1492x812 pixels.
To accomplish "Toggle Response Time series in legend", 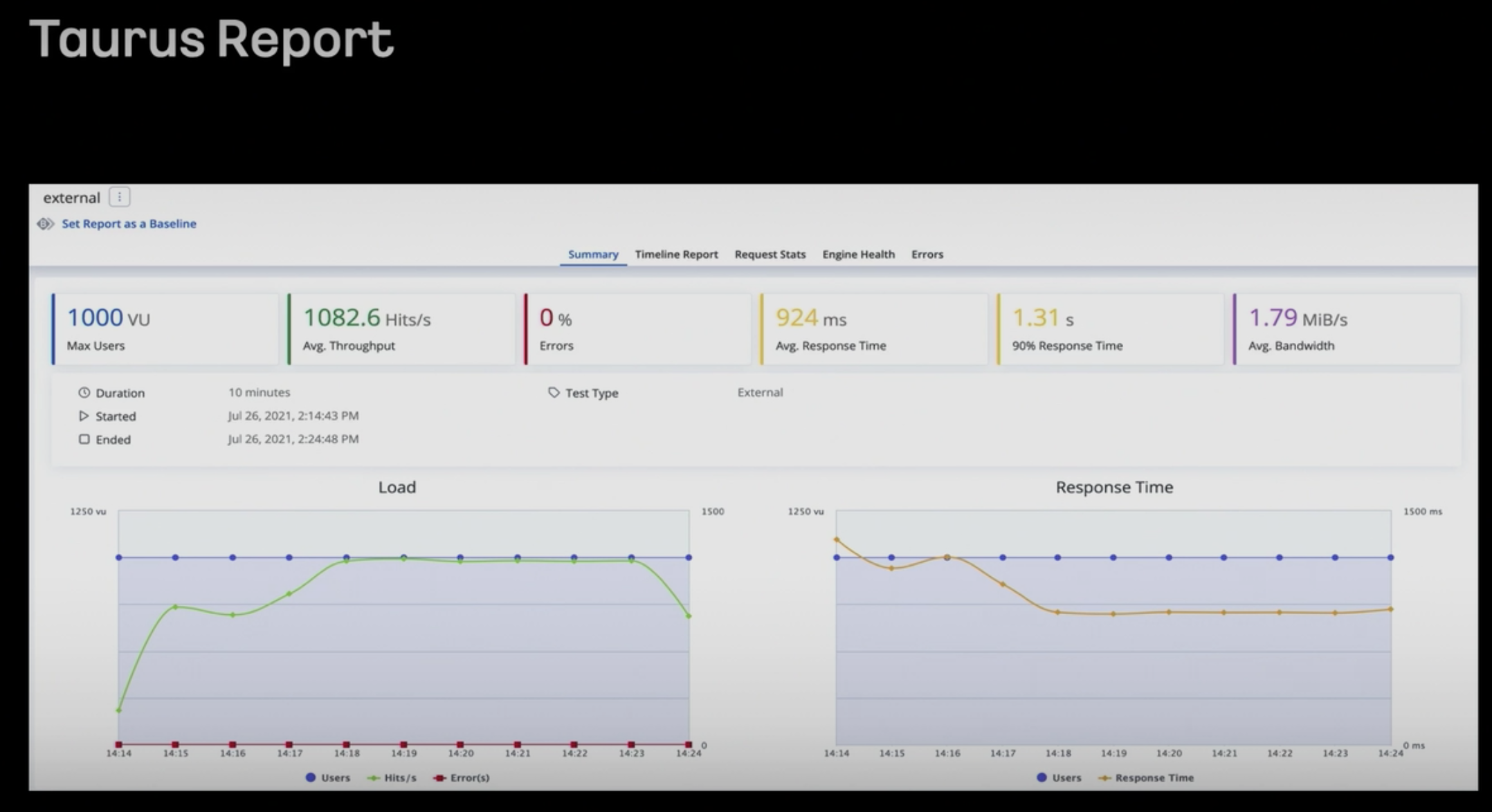I will (x=1147, y=777).
